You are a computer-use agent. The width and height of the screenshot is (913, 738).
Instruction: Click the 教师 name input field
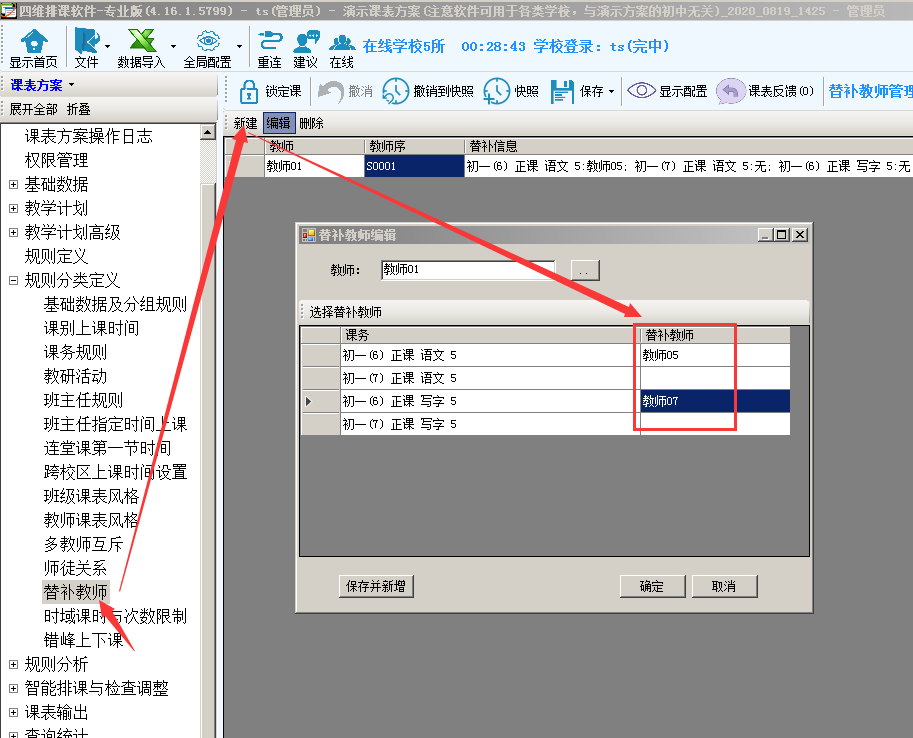click(467, 270)
